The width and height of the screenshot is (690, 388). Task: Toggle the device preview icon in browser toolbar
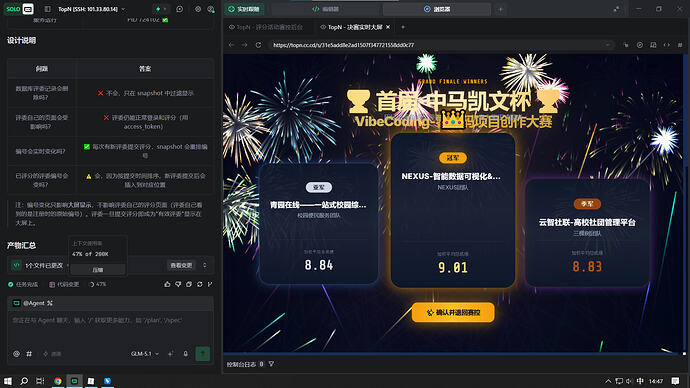653,45
